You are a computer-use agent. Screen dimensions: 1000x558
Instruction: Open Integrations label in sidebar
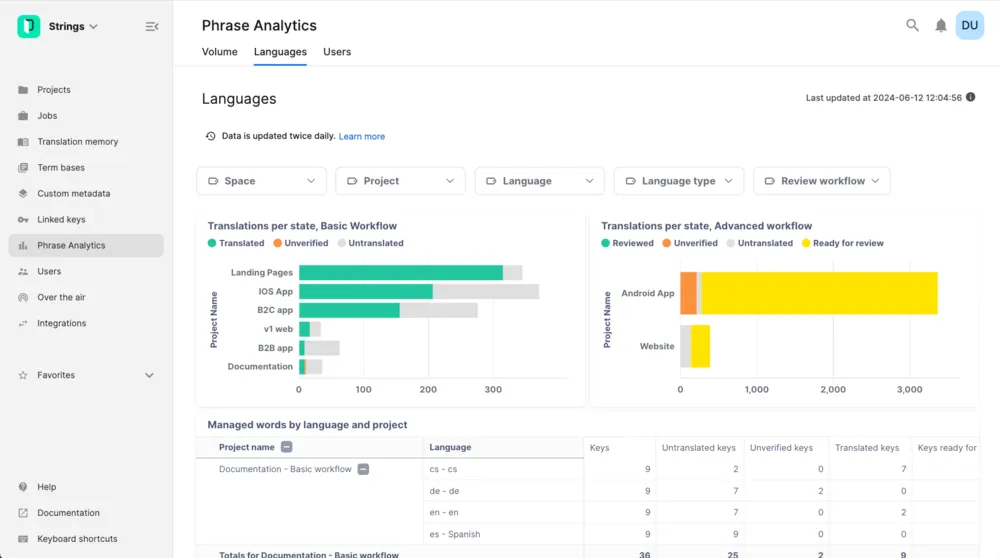click(x=61, y=323)
